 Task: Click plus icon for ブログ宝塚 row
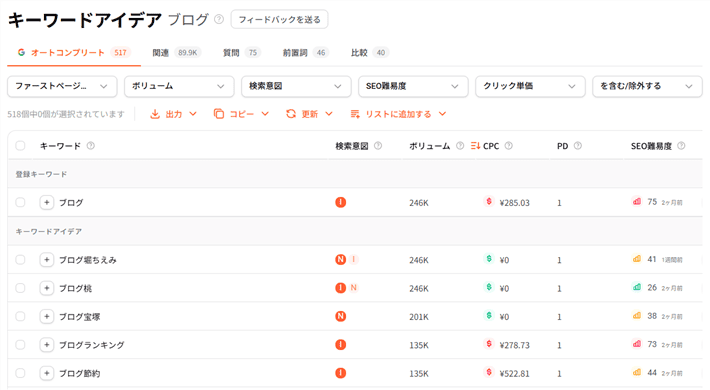47,317
